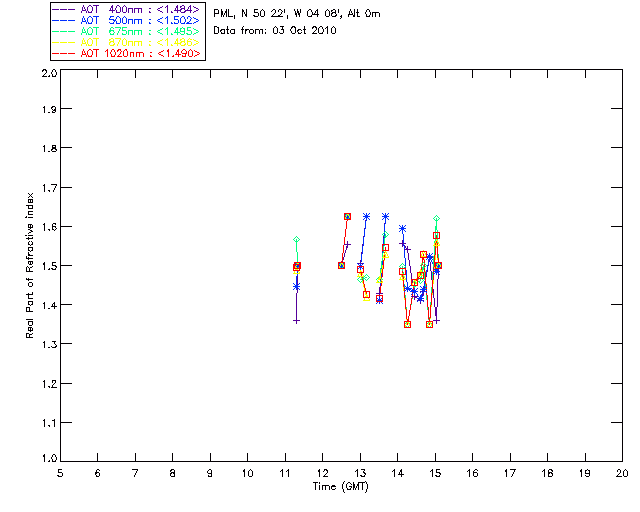Select the AOT 400nm legend entry
The height and width of the screenshot is (512, 640).
128,9
